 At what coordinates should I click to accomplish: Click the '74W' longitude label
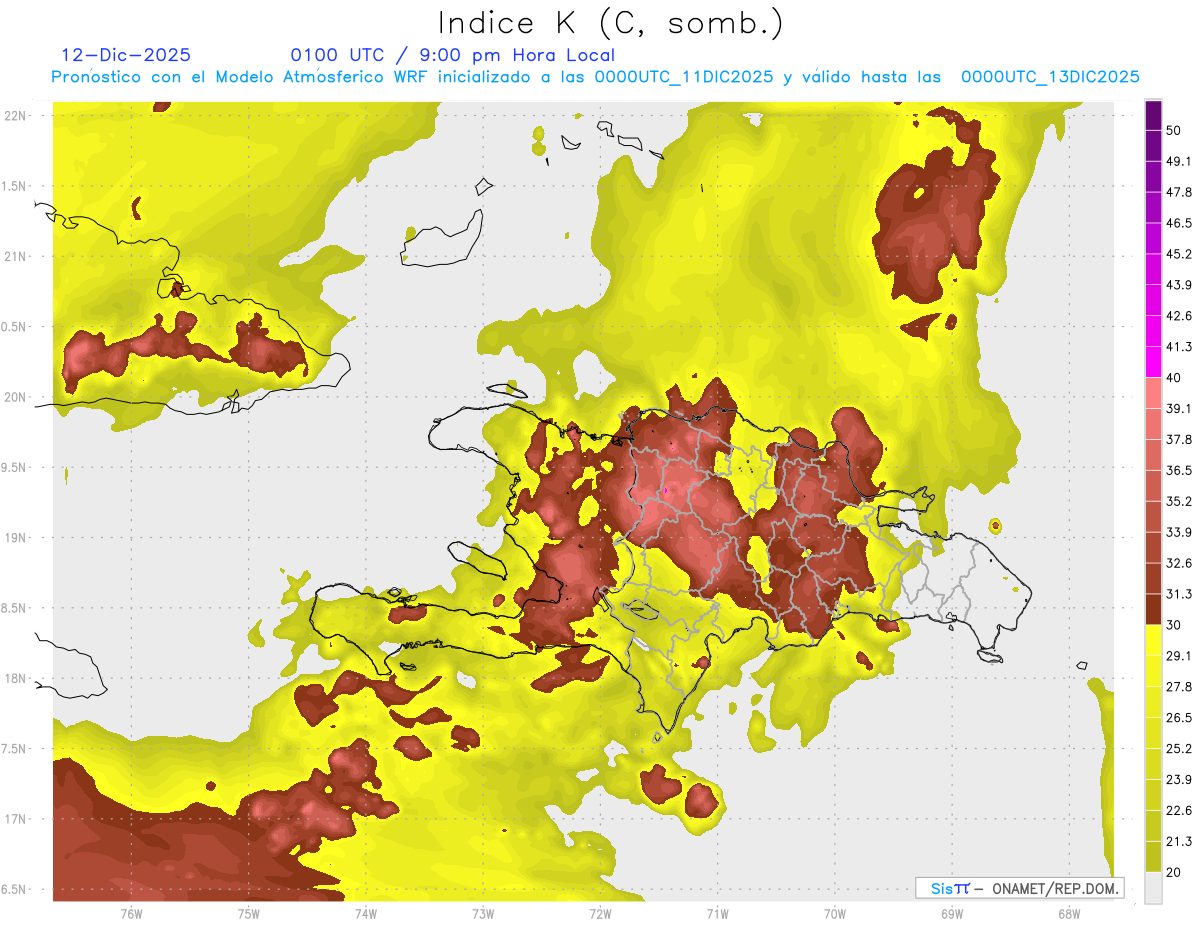[366, 914]
